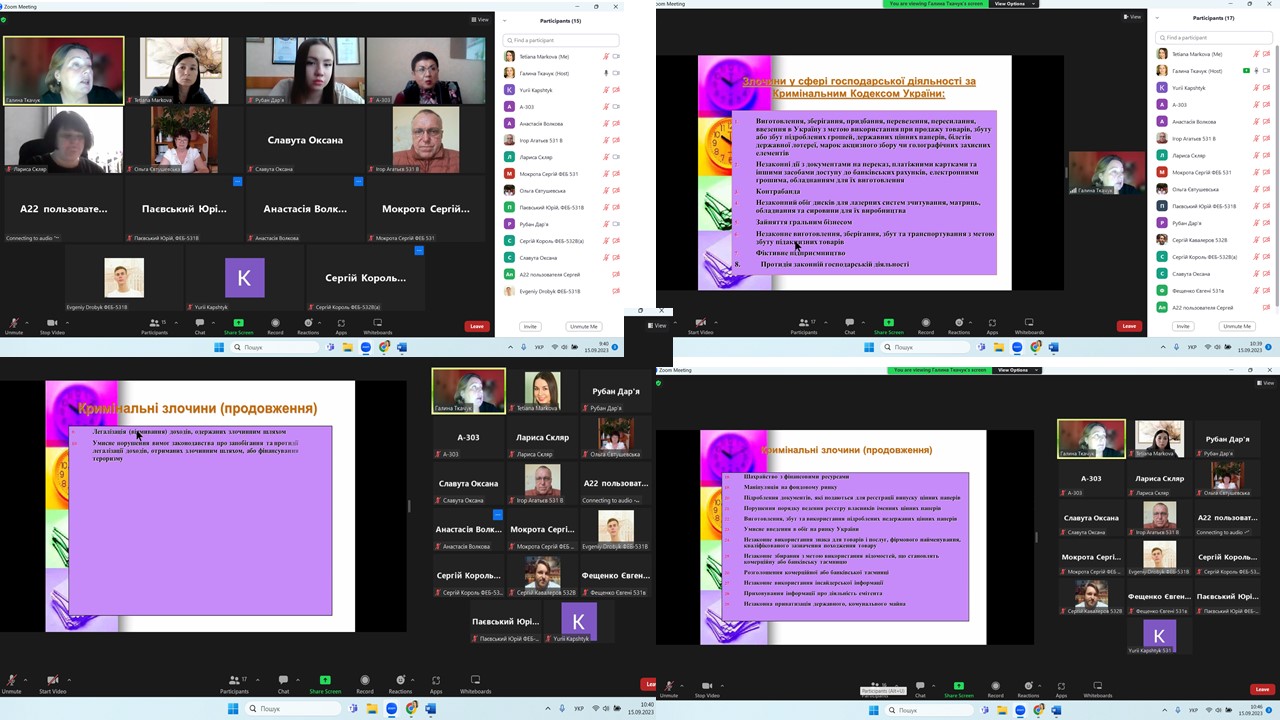Click Leave in the Participants (15) window

(x=477, y=326)
